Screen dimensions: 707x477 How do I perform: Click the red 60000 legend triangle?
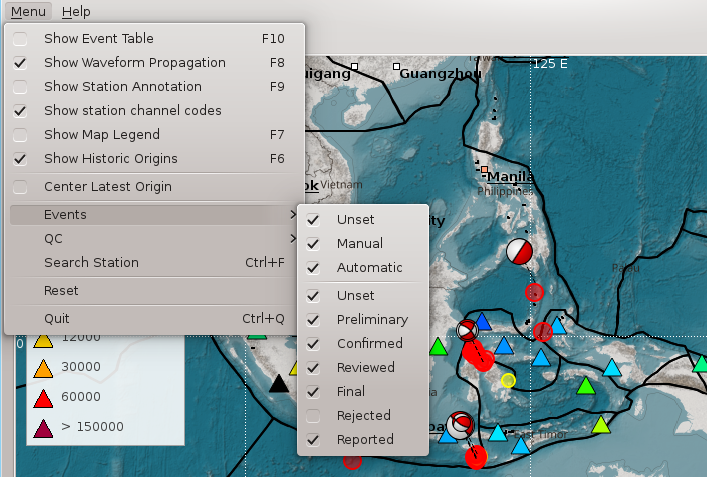coord(44,397)
